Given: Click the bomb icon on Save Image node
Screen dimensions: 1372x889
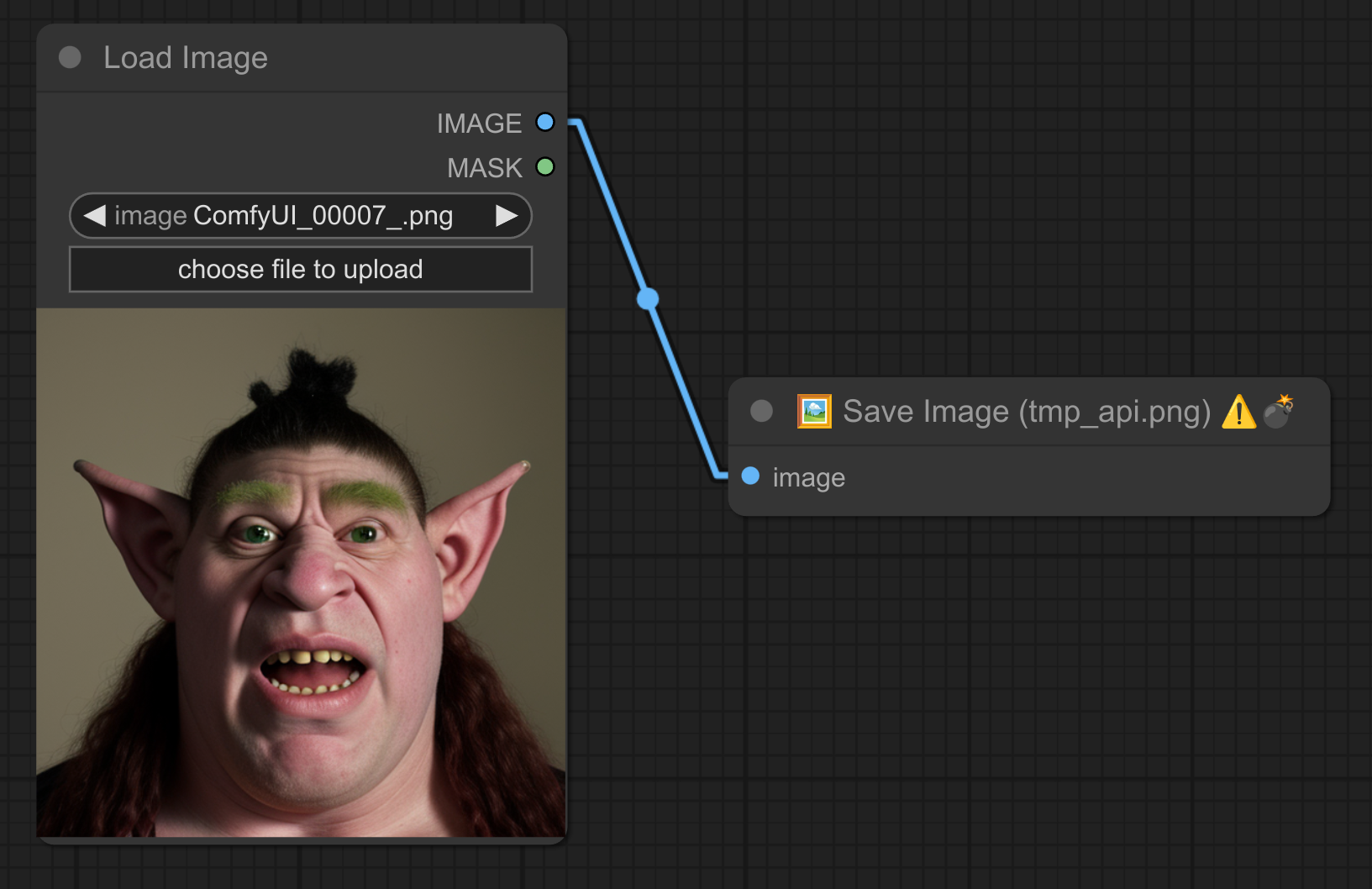Looking at the screenshot, I should 1278,411.
